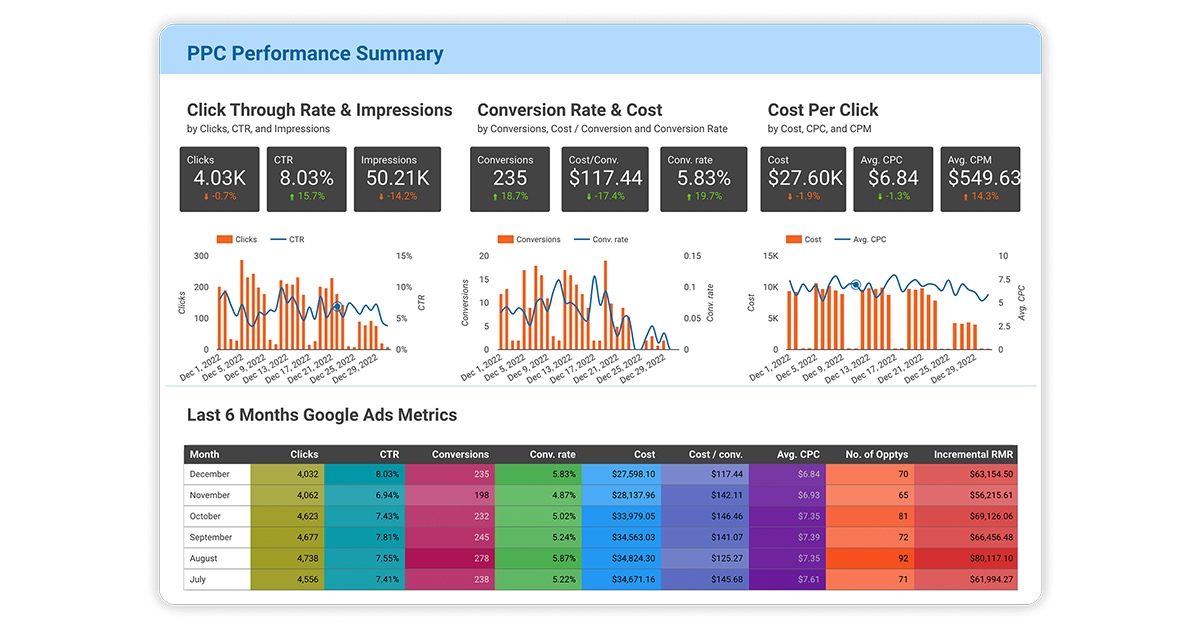Sort by Incremental RMR column header

pyautogui.click(x=973, y=454)
